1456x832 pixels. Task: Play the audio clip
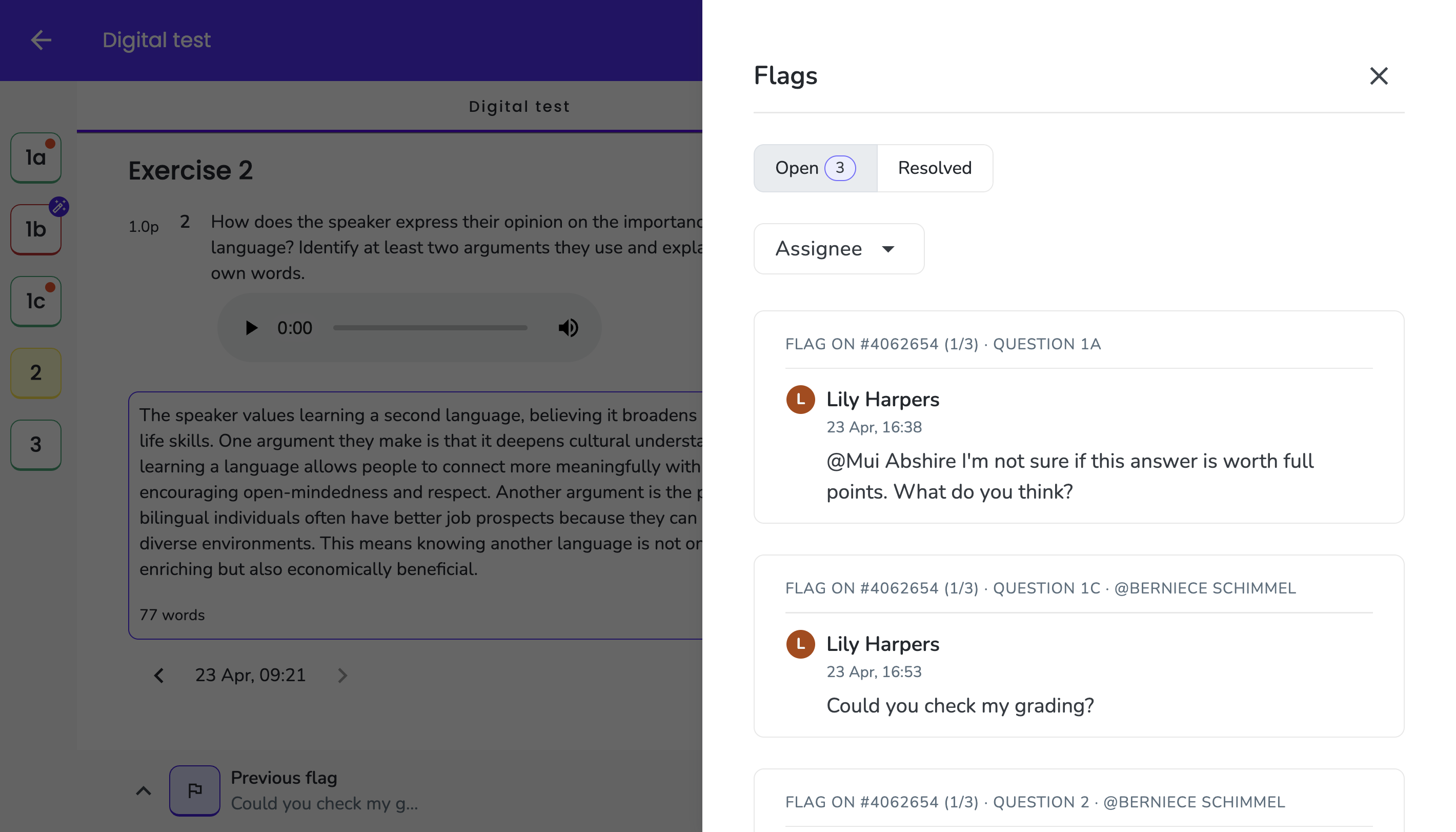point(251,327)
